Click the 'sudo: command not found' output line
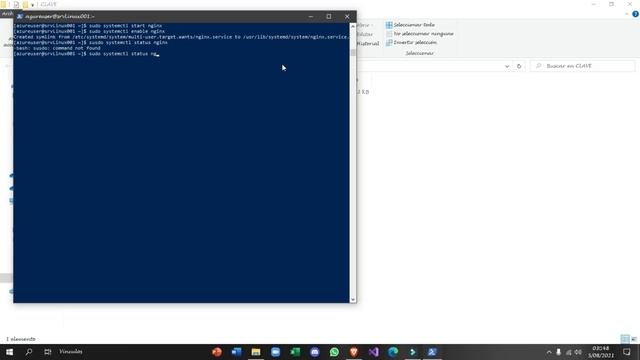The width and height of the screenshot is (640, 360). [57, 48]
